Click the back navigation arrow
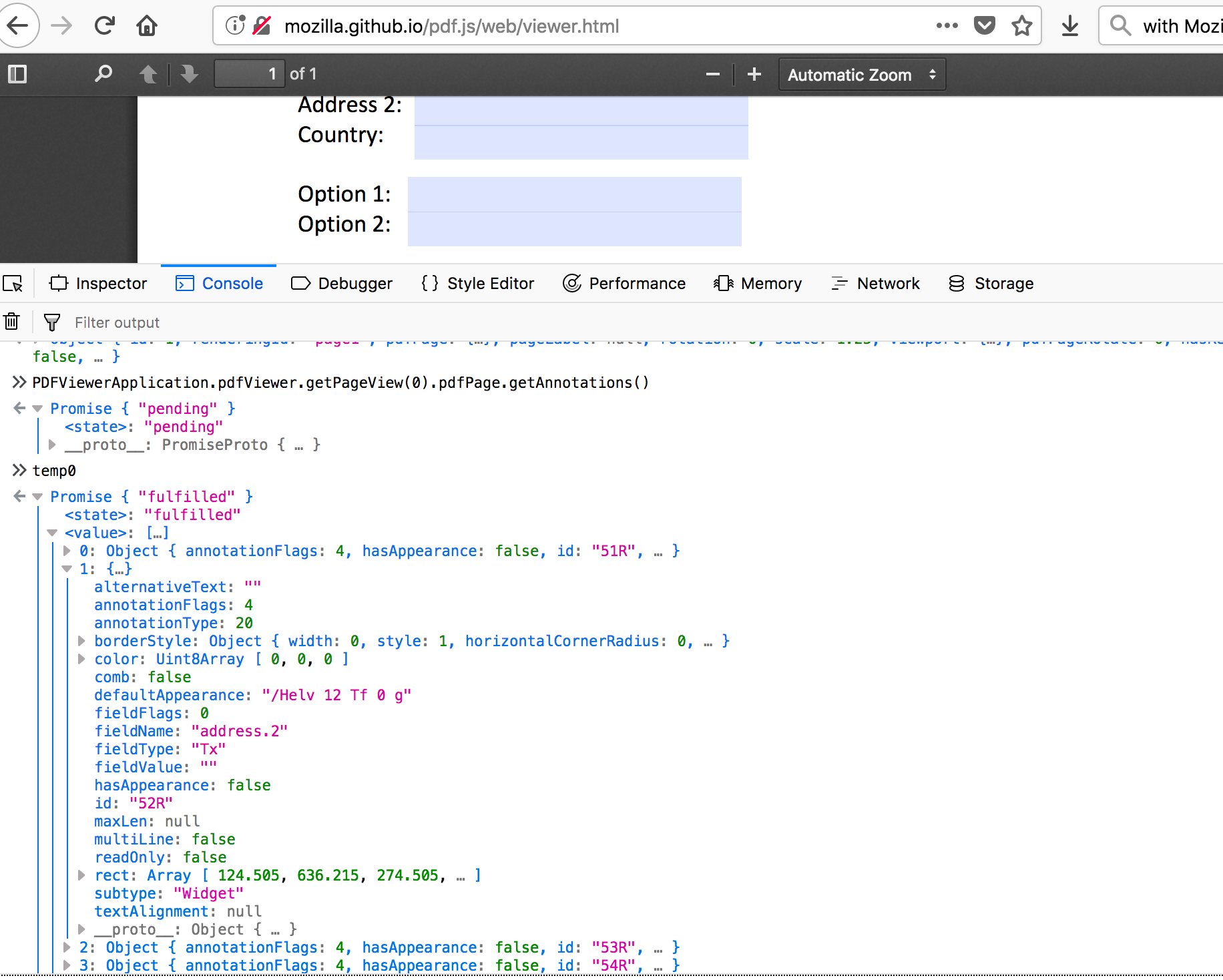1223x980 pixels. point(19,25)
